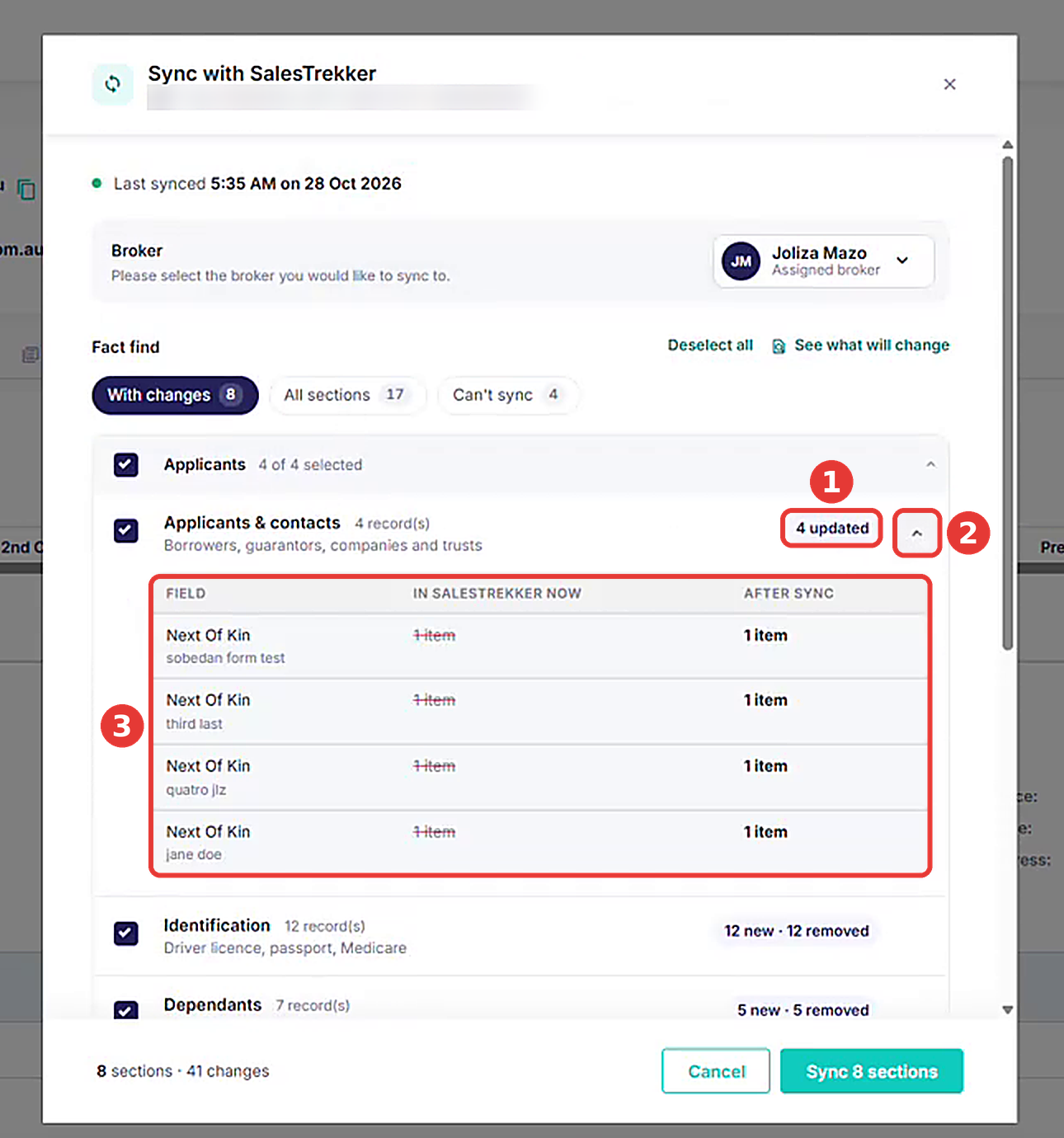Switch to the All sections tab
Viewport: 1064px width, 1138px height.
click(347, 395)
